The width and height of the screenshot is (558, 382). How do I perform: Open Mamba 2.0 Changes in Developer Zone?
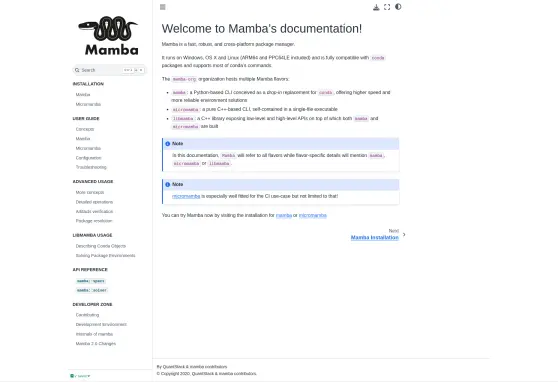(96, 344)
